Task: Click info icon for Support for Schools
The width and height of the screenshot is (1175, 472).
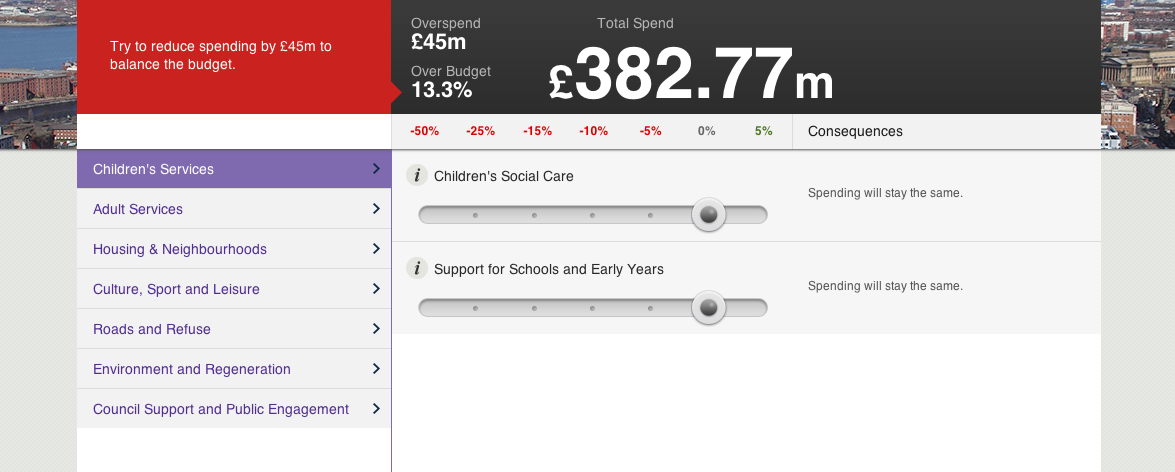Action: [418, 269]
